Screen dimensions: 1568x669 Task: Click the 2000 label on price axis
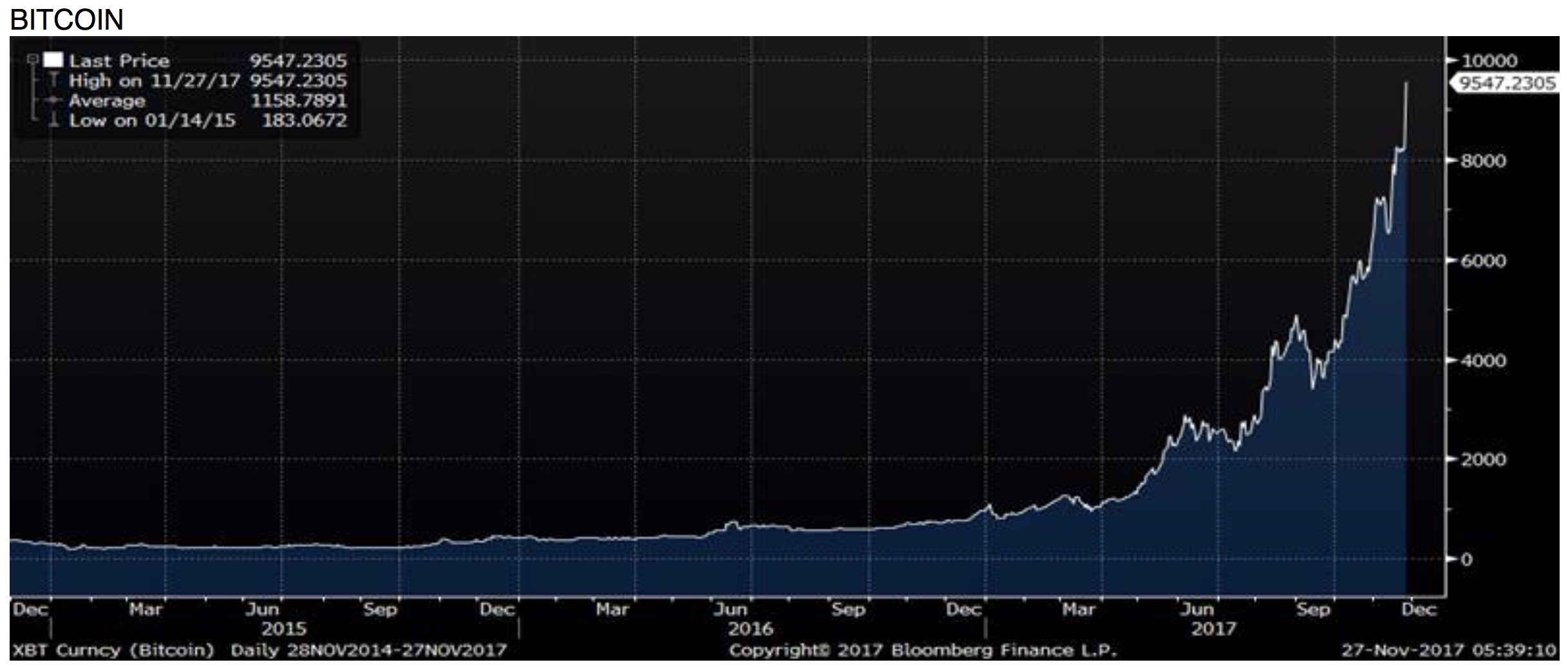point(1483,460)
